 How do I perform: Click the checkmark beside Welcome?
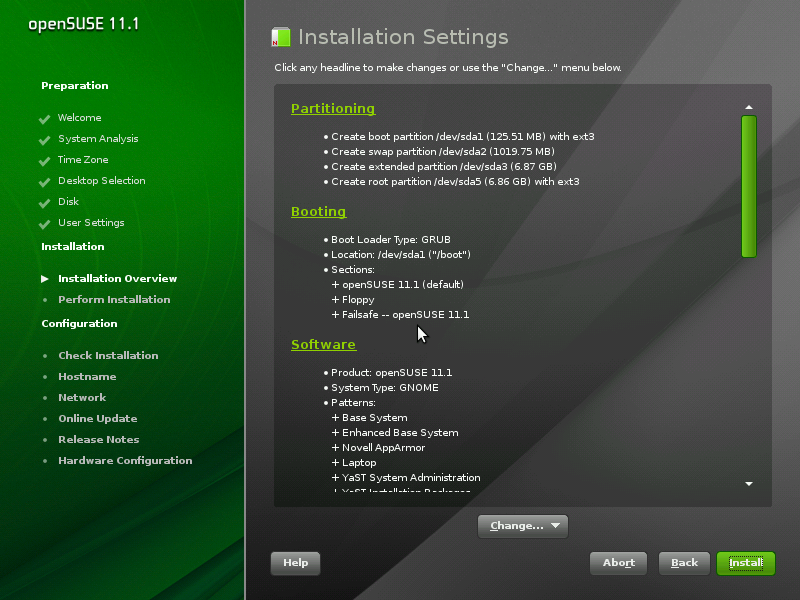coord(45,119)
